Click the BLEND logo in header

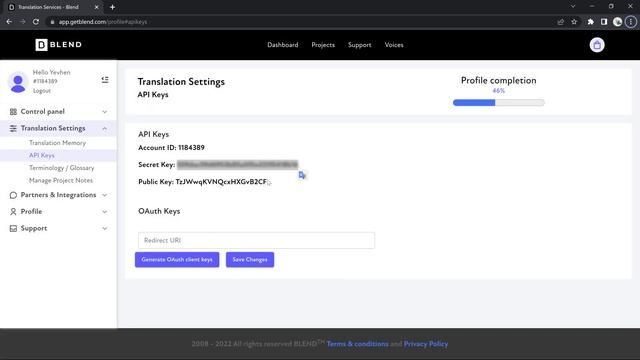click(x=58, y=45)
